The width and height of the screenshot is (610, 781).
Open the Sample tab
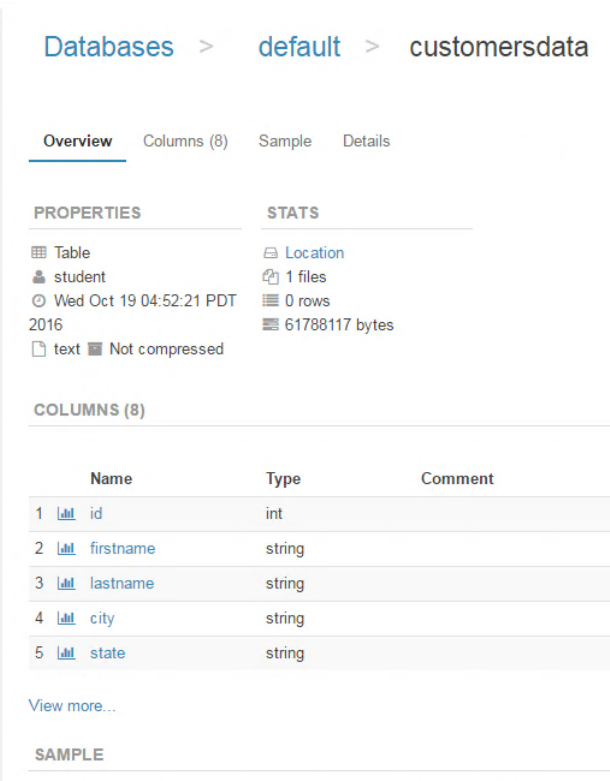[x=285, y=142]
